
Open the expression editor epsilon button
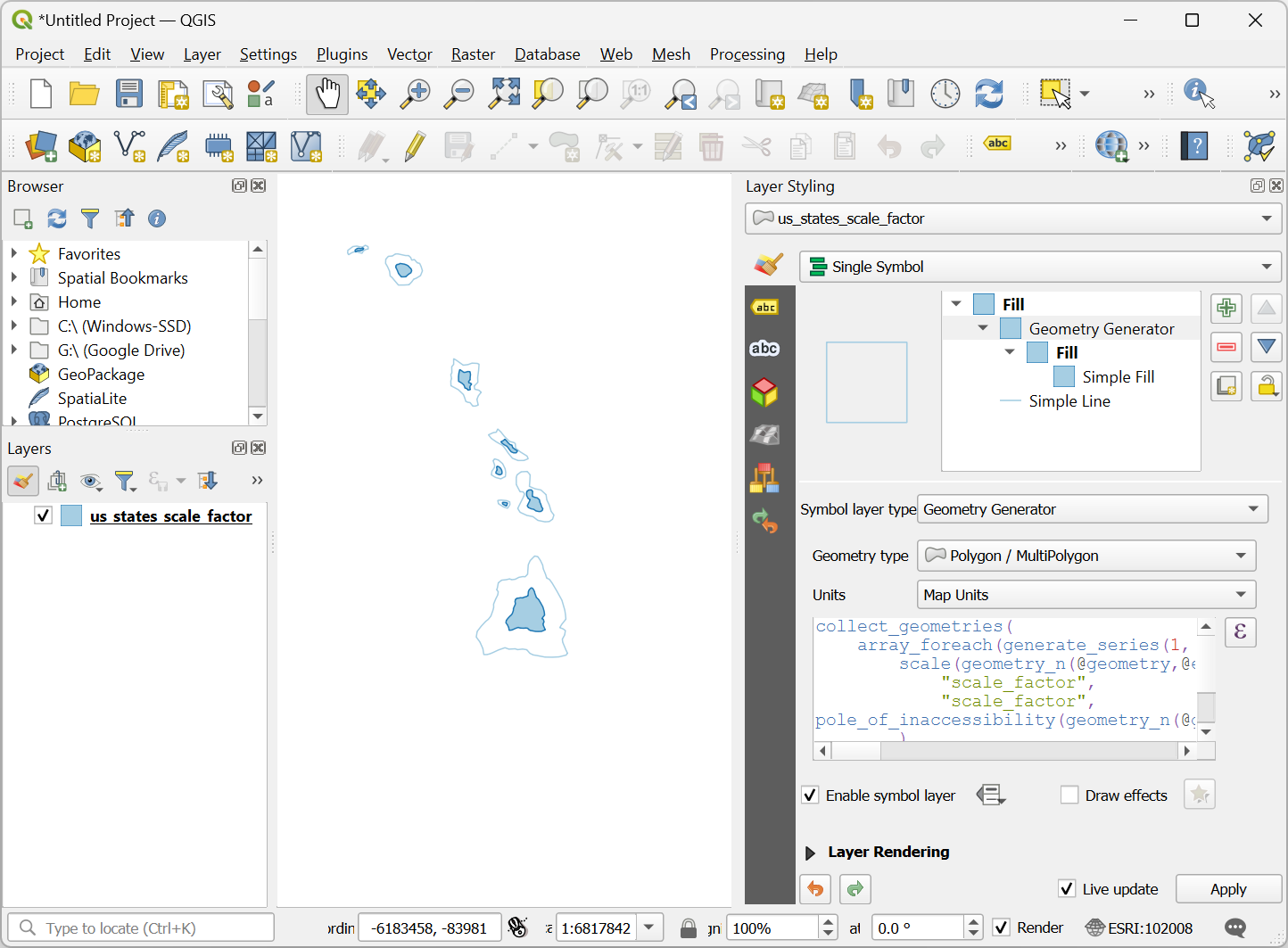tap(1240, 632)
